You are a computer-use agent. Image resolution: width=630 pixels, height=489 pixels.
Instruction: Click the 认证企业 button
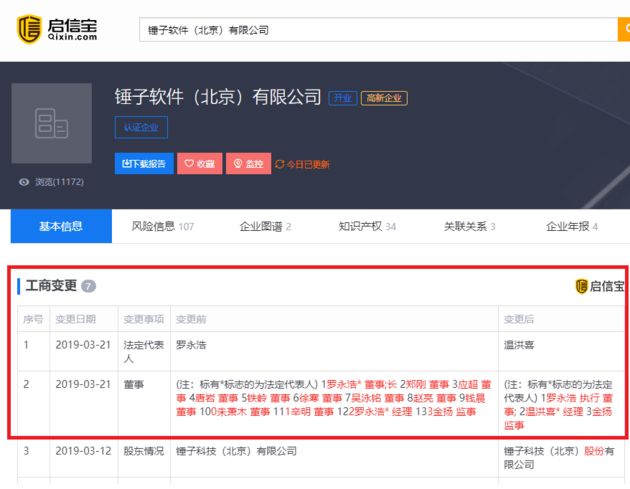pyautogui.click(x=141, y=127)
